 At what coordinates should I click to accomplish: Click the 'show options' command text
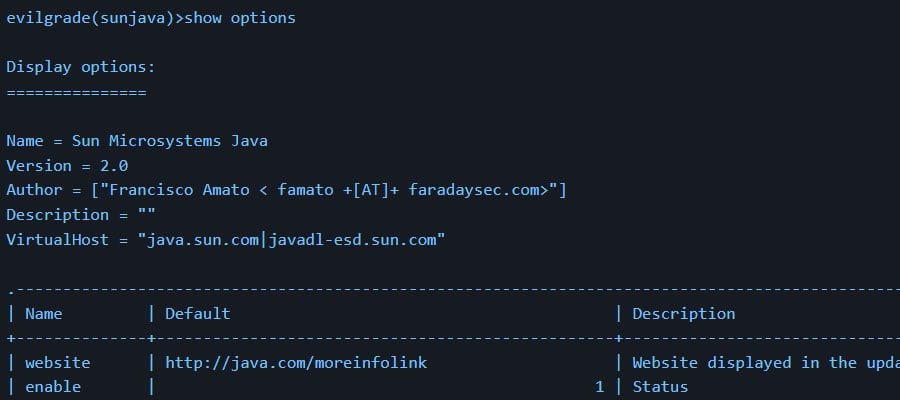tap(240, 18)
